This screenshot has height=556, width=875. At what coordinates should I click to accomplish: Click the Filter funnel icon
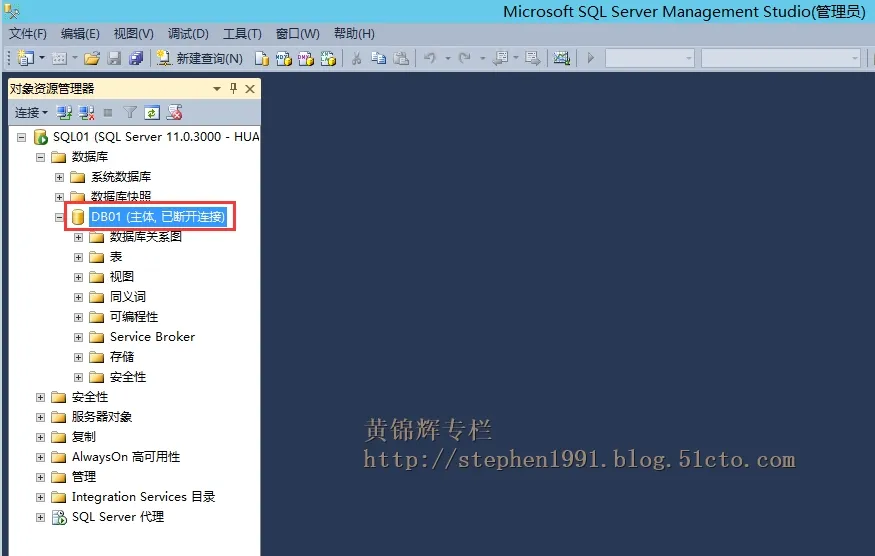point(130,113)
